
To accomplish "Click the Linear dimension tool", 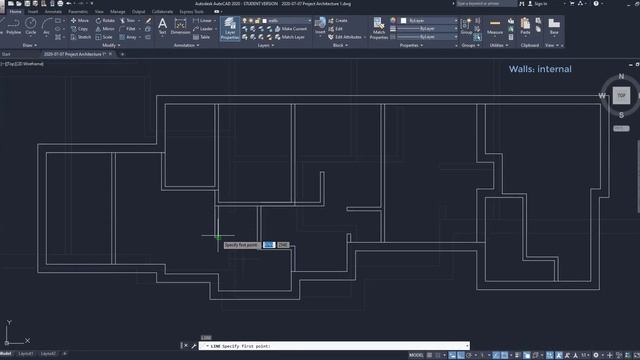I will click(202, 20).
